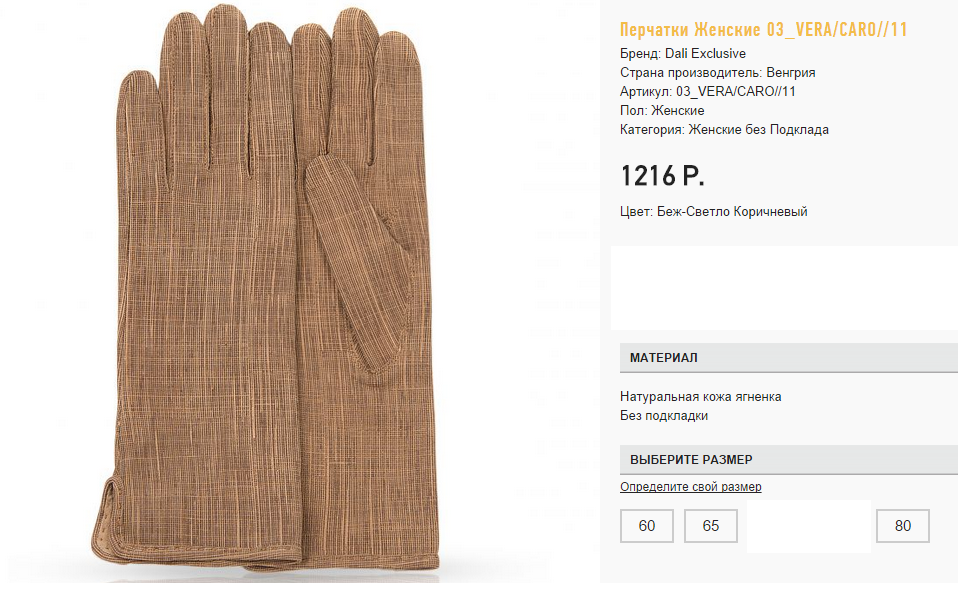Pick size 80 box
The image size is (958, 599).
(x=903, y=526)
